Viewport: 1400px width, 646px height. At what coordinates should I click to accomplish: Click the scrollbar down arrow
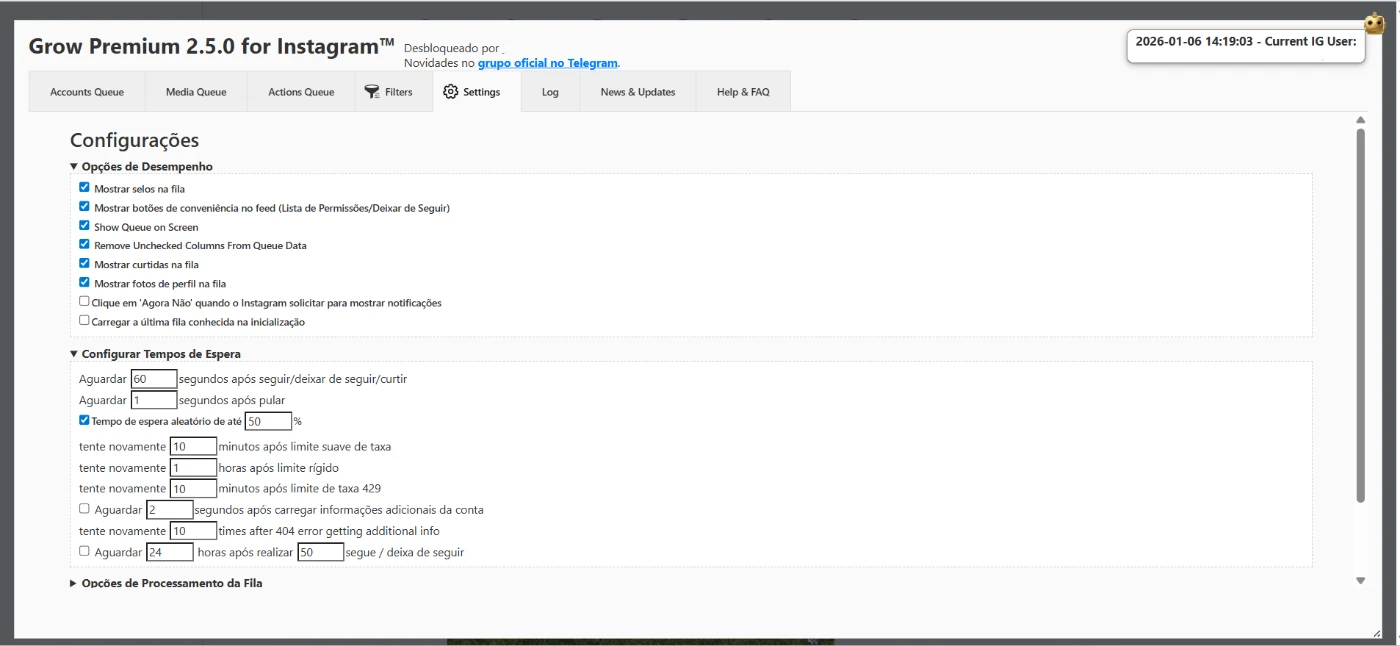tap(1360, 580)
